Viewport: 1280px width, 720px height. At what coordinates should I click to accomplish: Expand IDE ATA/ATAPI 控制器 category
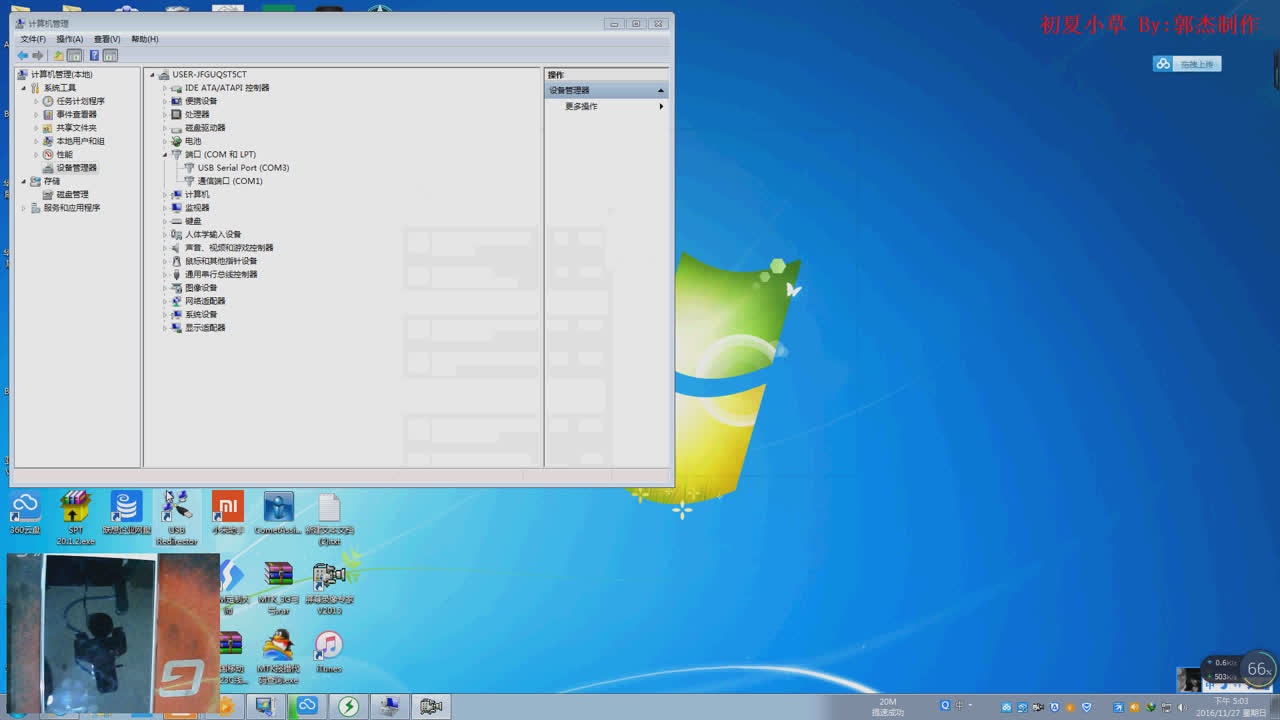coord(166,88)
